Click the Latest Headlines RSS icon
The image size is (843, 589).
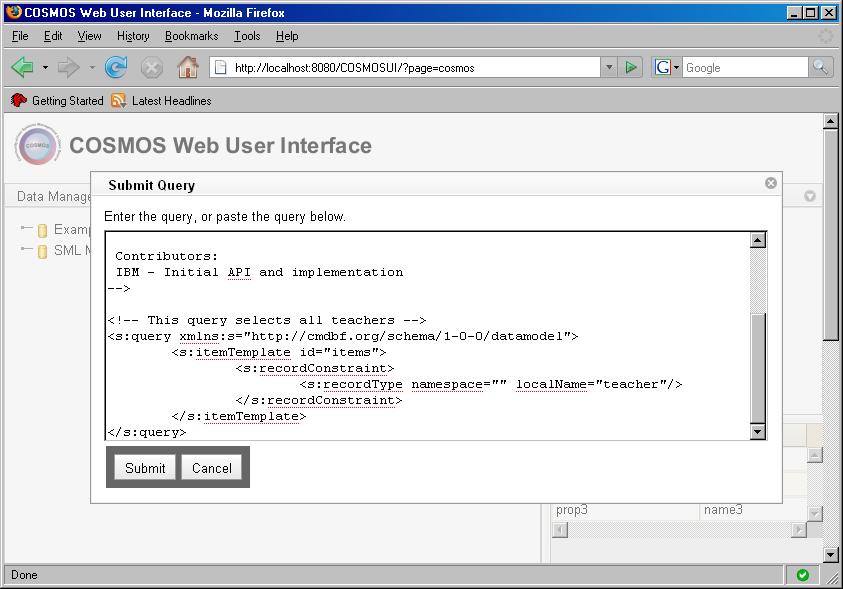(118, 100)
